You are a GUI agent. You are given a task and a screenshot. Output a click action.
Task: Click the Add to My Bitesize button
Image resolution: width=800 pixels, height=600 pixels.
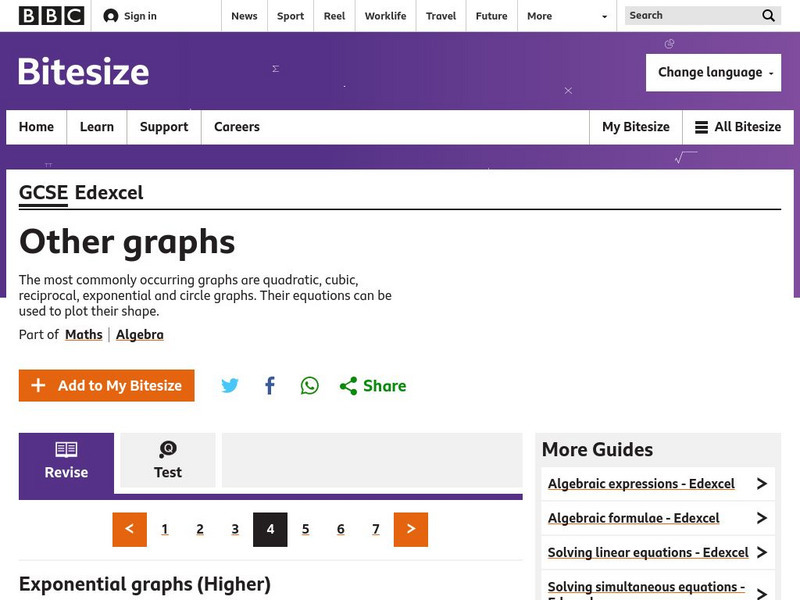tap(107, 385)
